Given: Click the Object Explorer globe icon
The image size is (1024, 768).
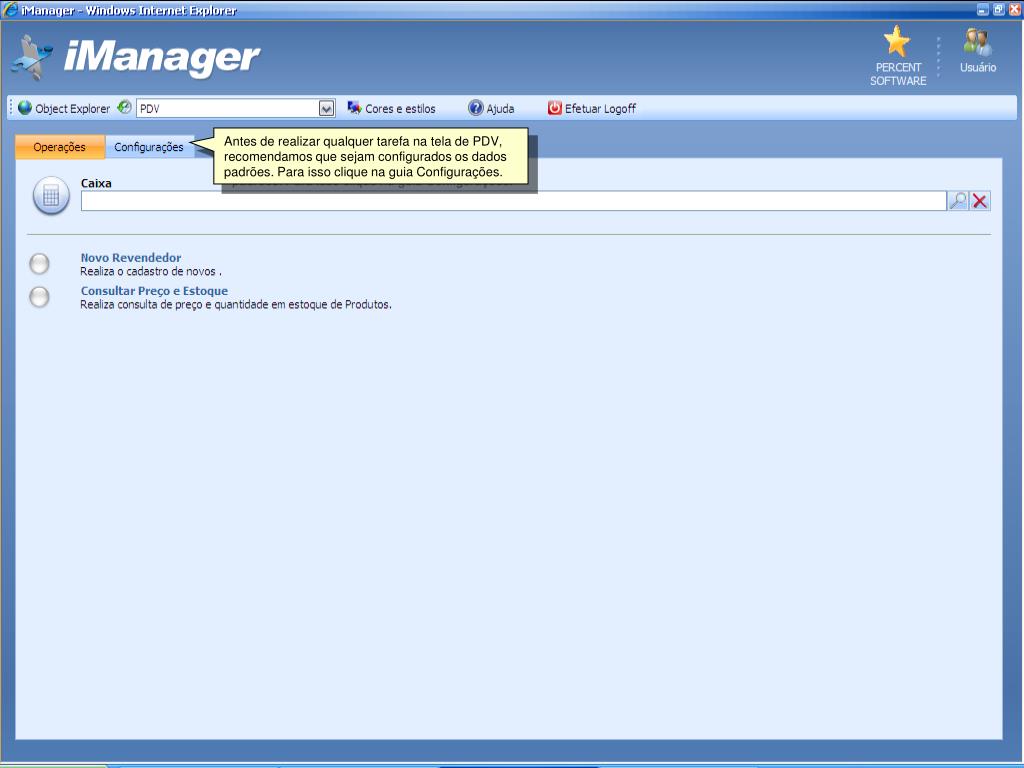Looking at the screenshot, I should click(25, 108).
